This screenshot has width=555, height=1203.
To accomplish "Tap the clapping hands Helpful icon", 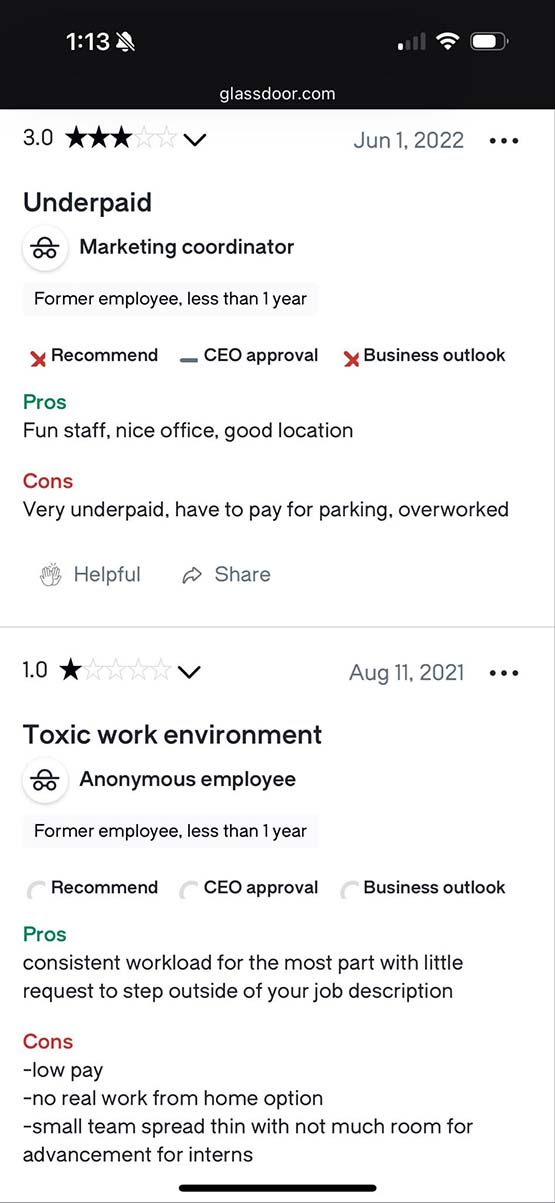I will [x=50, y=575].
